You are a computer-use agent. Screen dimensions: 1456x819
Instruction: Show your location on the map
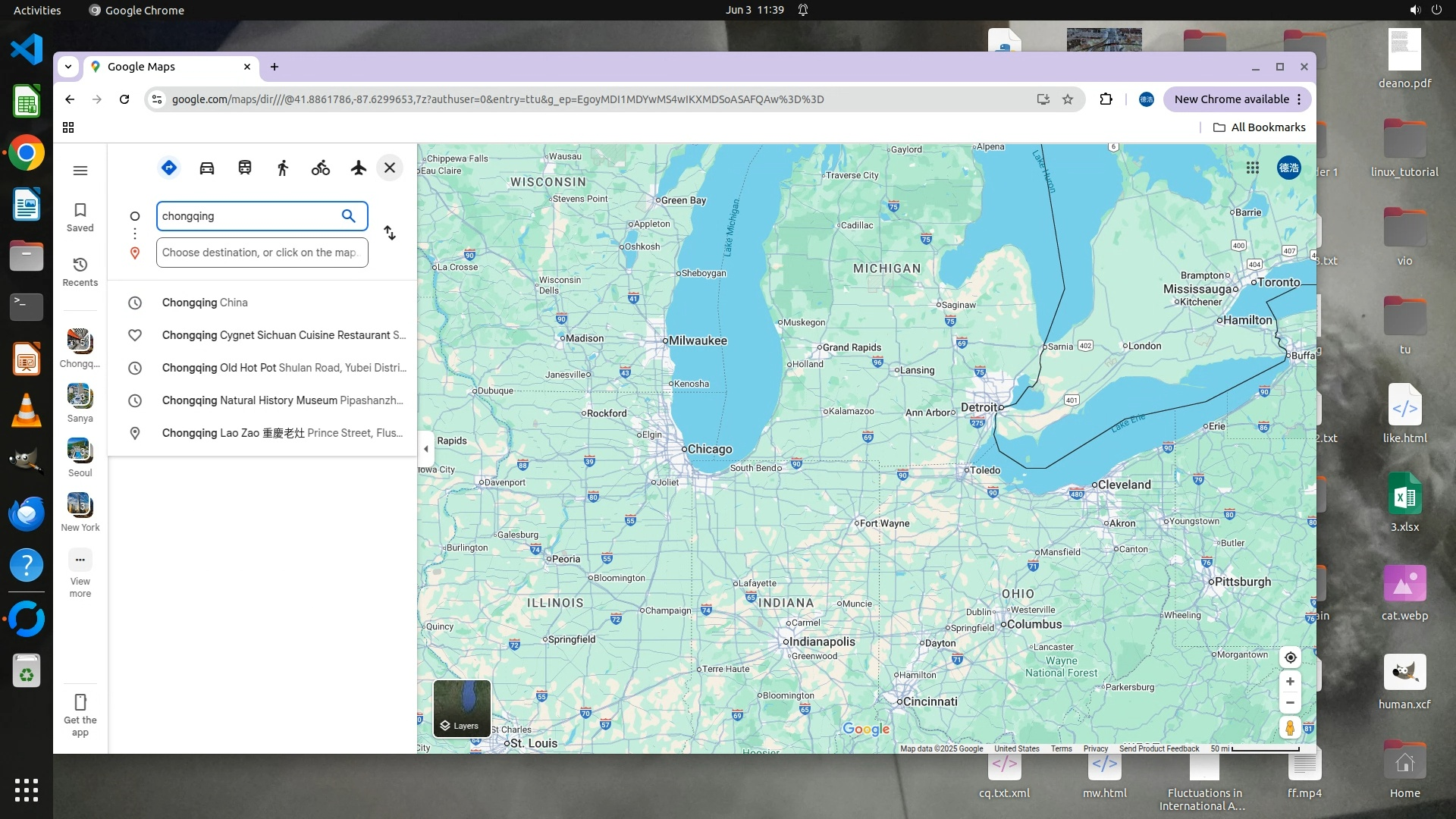point(1290,657)
